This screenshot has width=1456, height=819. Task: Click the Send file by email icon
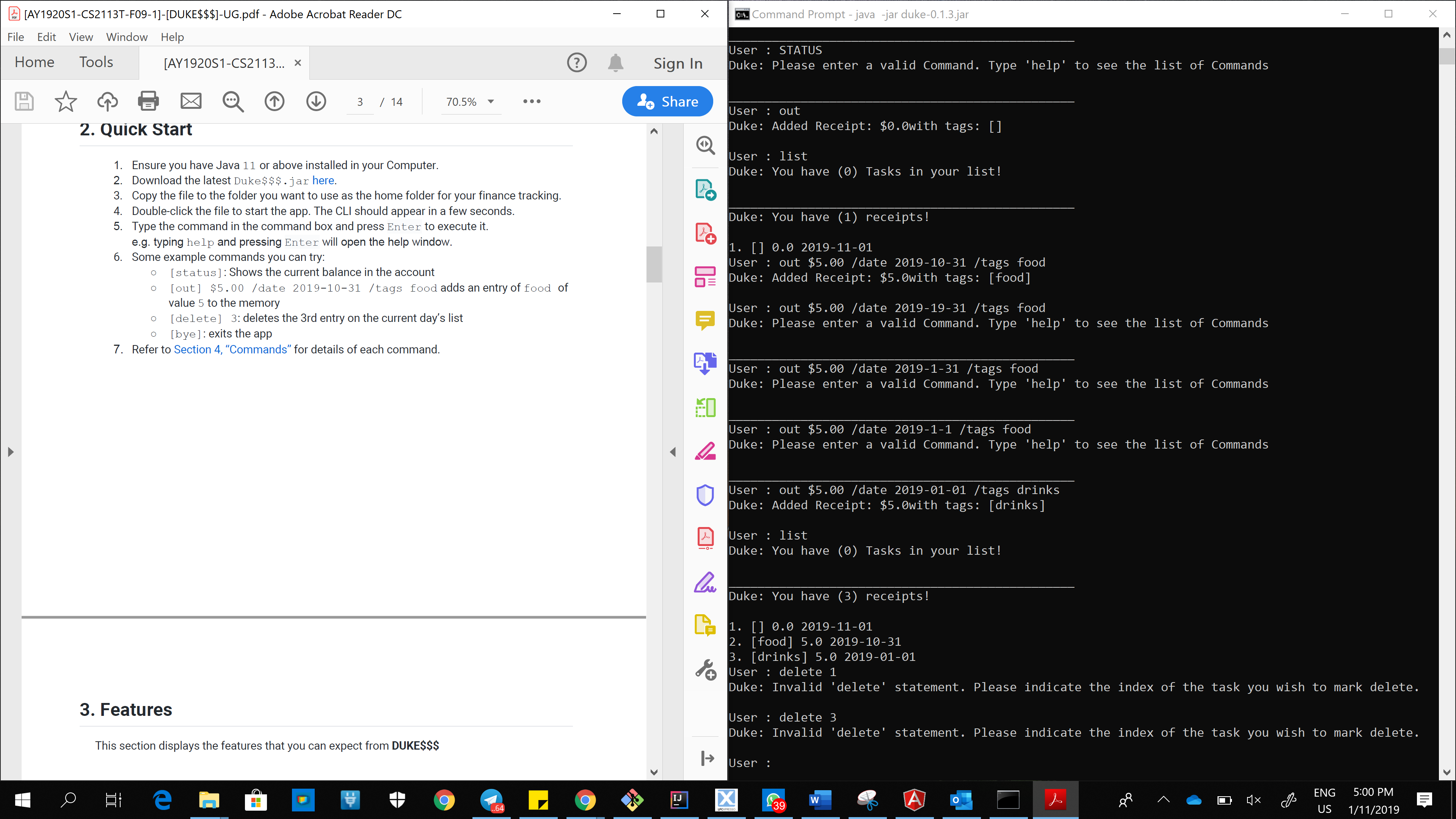click(x=190, y=102)
